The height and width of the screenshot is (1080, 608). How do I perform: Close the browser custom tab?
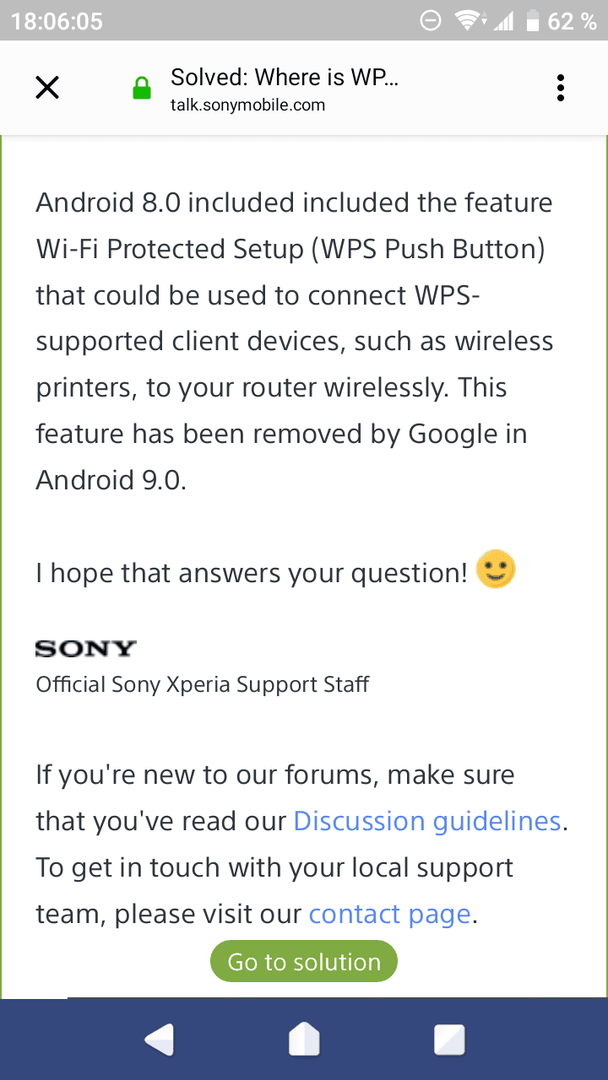(x=47, y=88)
